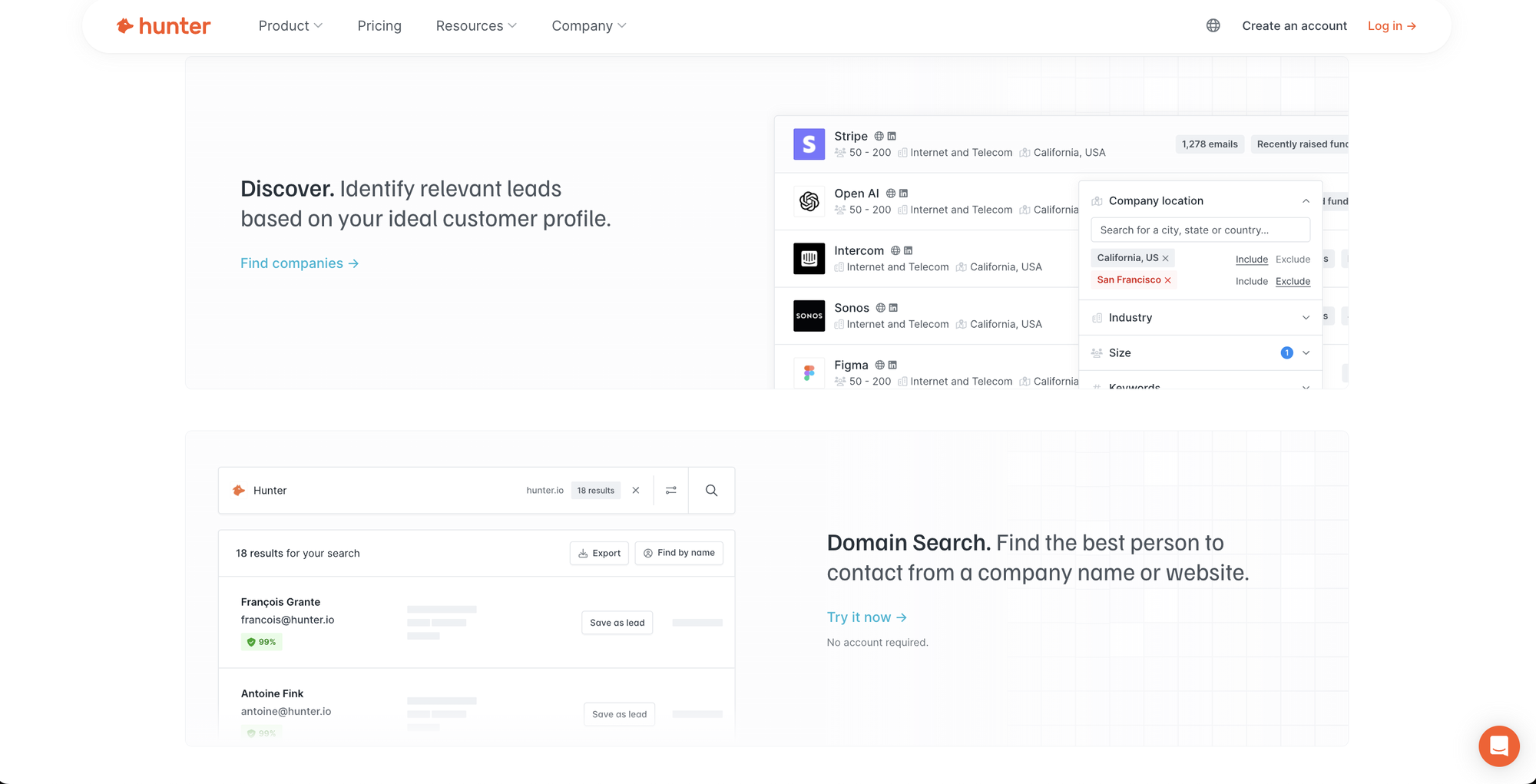
Task: Click the city, state or country search field
Action: [x=1201, y=230]
